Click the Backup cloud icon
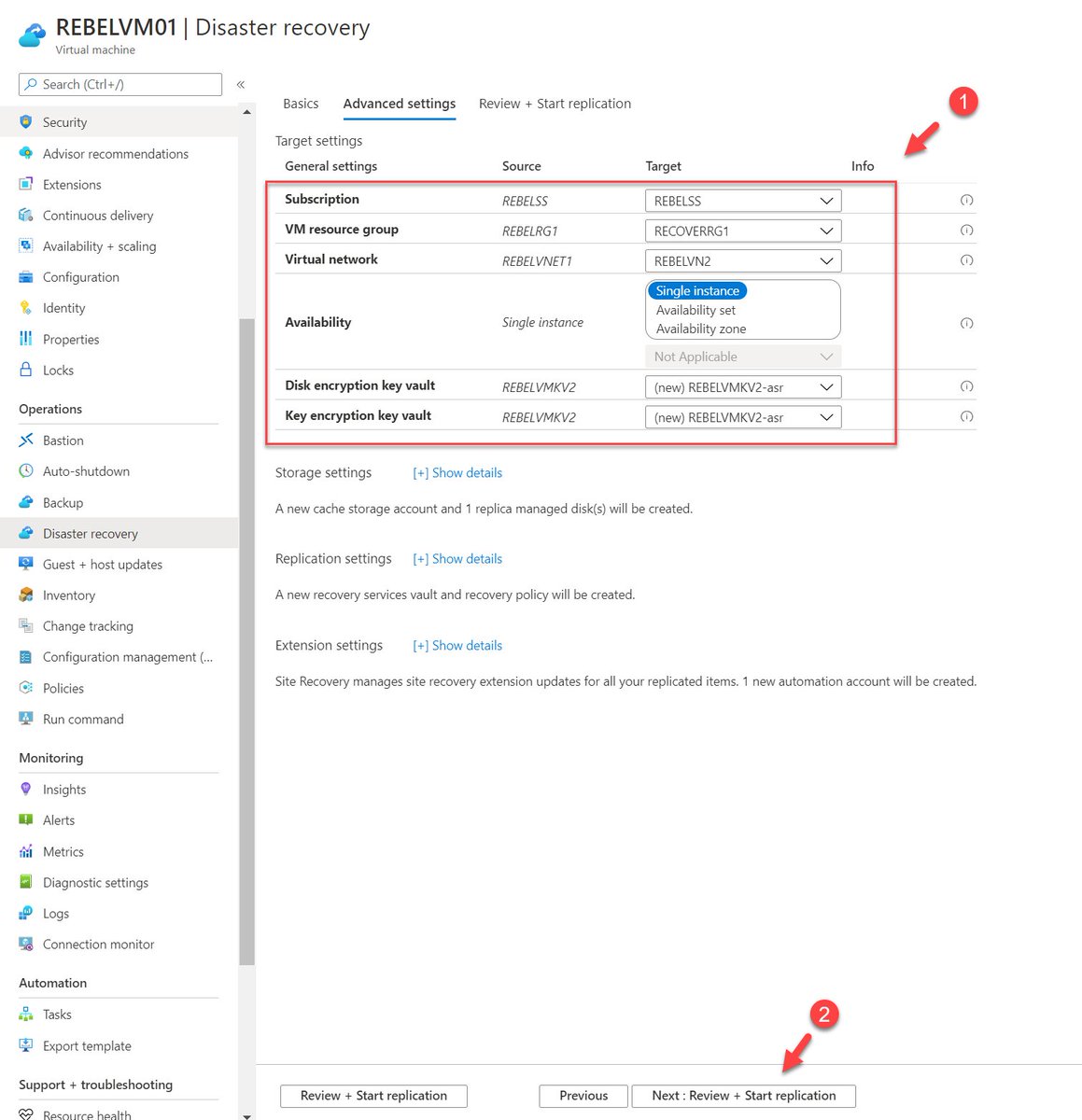 26,502
